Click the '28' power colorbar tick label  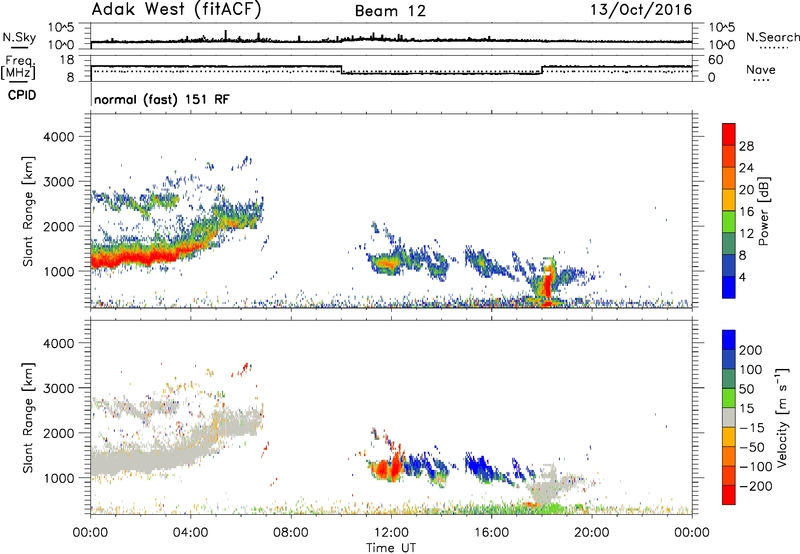[x=746, y=146]
